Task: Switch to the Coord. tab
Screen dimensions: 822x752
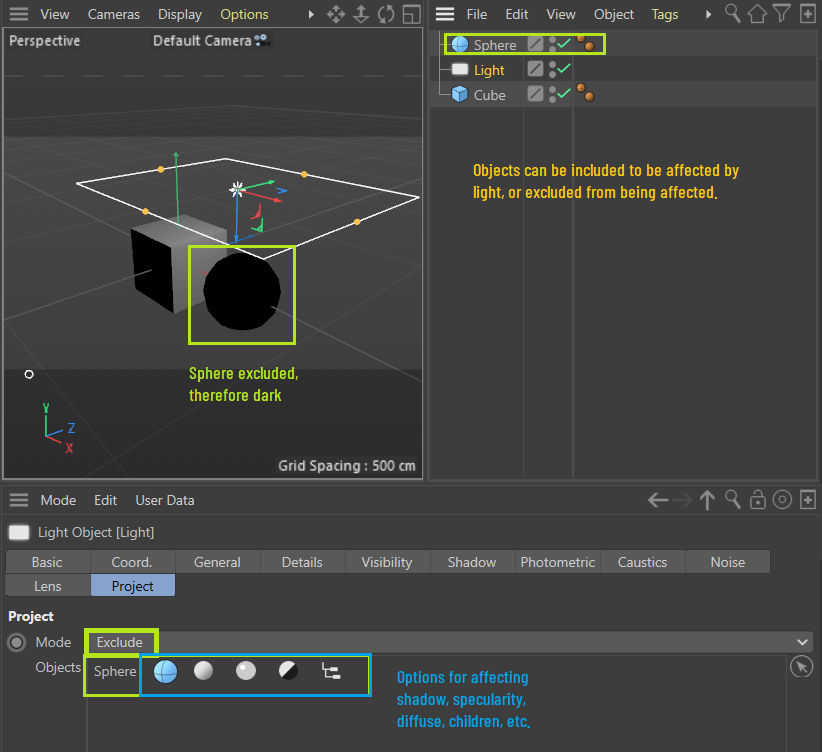Action: click(x=132, y=562)
